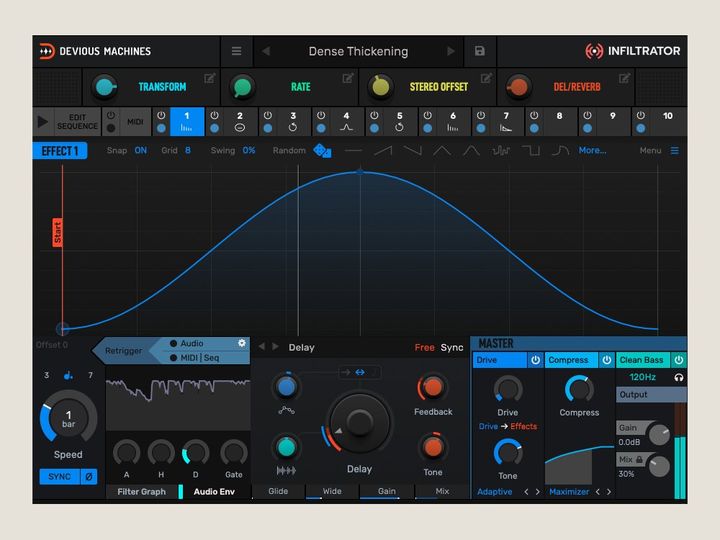Click the EFFECT 1 label button
Screen dimensions: 720x540
pyautogui.click(x=60, y=151)
